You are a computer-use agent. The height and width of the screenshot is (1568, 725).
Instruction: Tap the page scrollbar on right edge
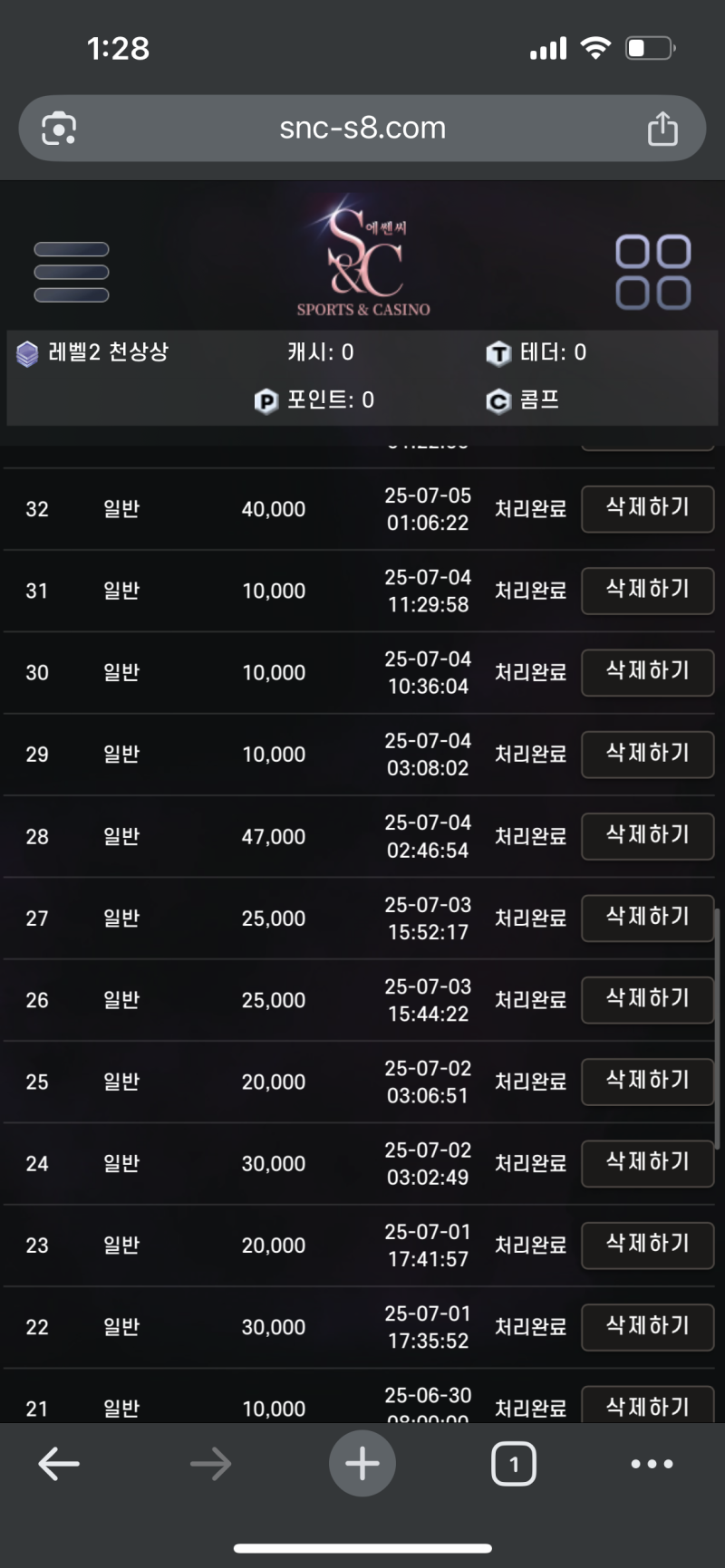pyautogui.click(x=717, y=1030)
